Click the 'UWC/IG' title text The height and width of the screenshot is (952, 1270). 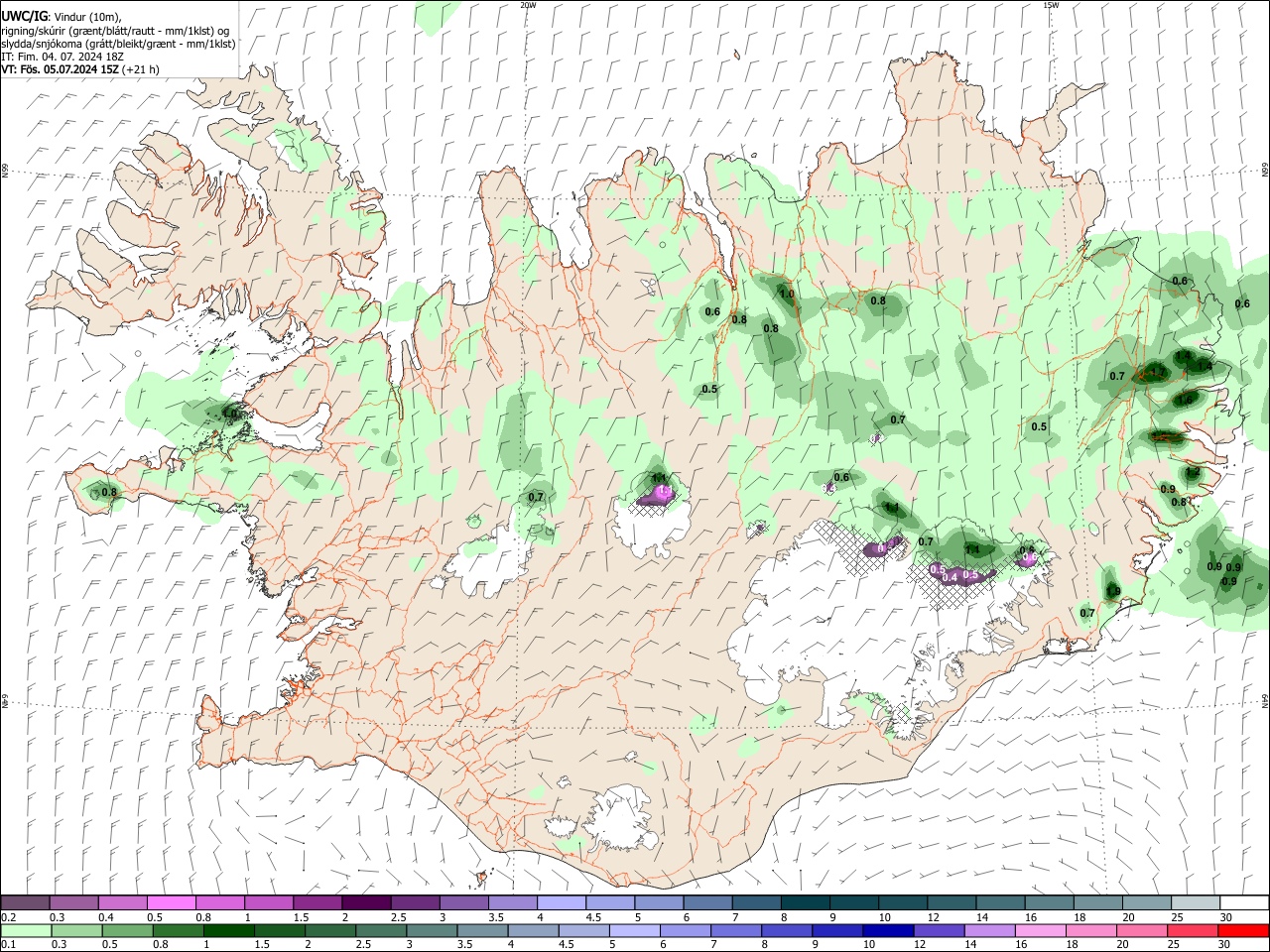[x=23, y=17]
